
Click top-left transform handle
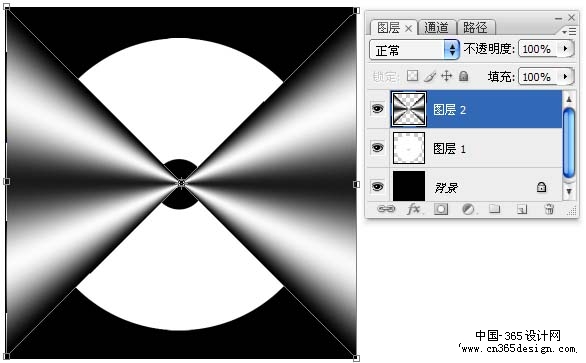tap(6, 7)
